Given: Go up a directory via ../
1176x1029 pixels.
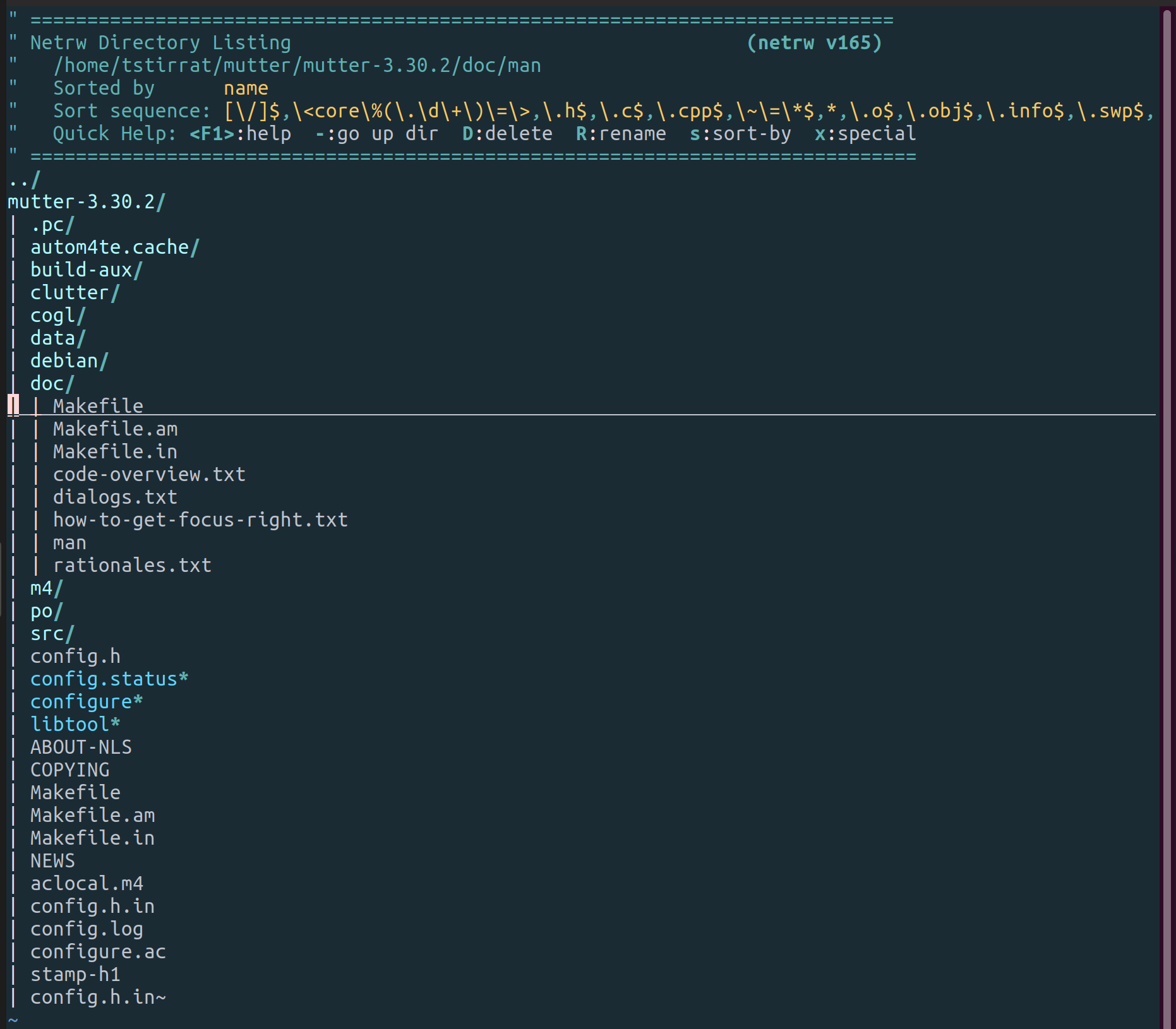Looking at the screenshot, I should [23, 179].
